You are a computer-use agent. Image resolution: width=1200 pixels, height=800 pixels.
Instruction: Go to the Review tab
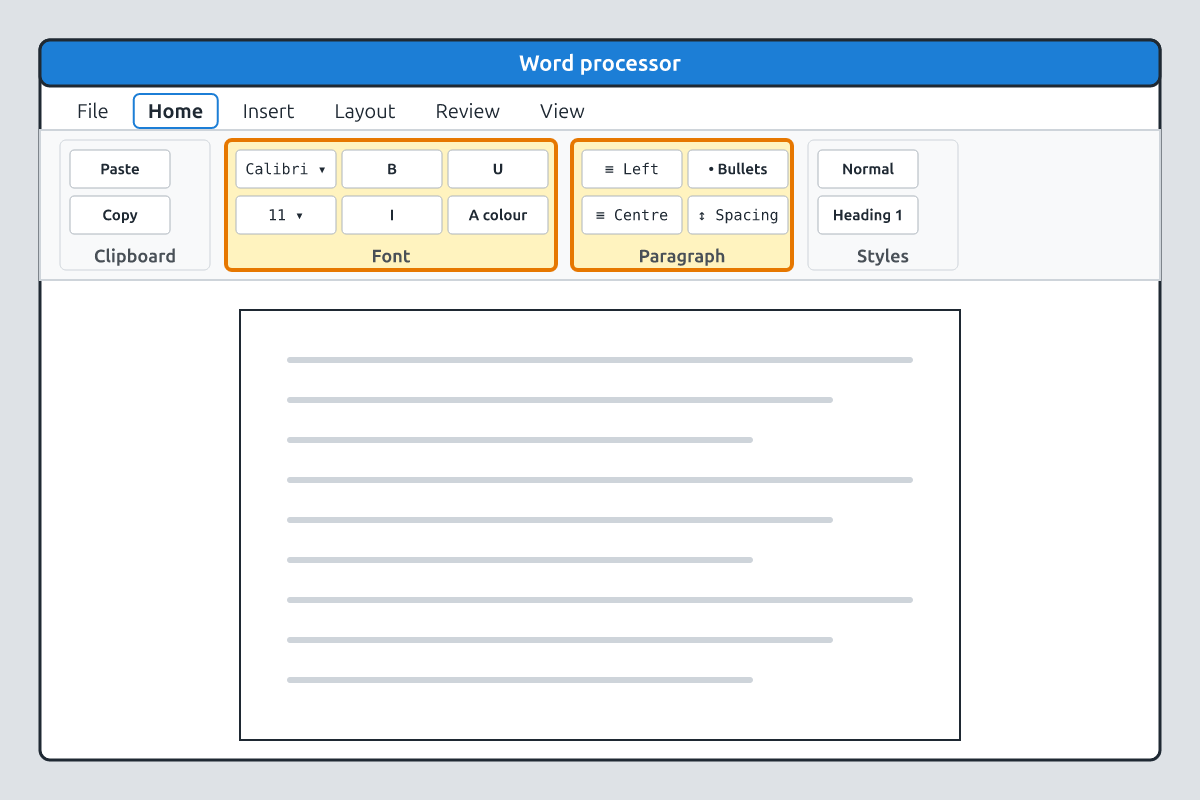[x=468, y=111]
